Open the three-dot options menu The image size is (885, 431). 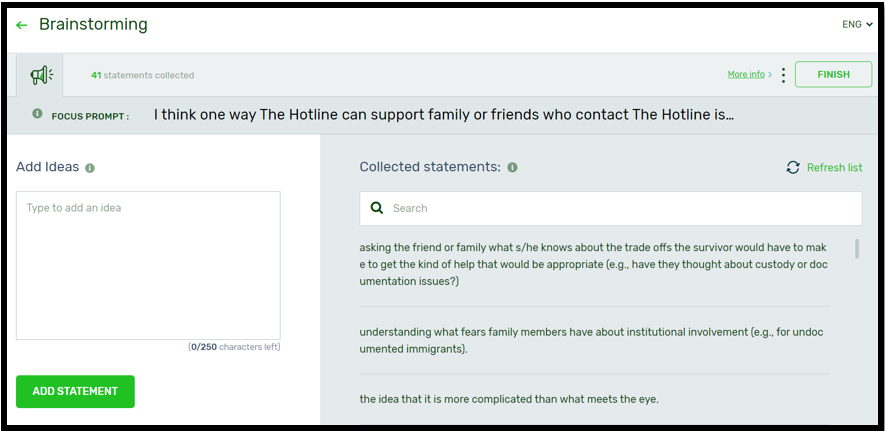click(783, 75)
